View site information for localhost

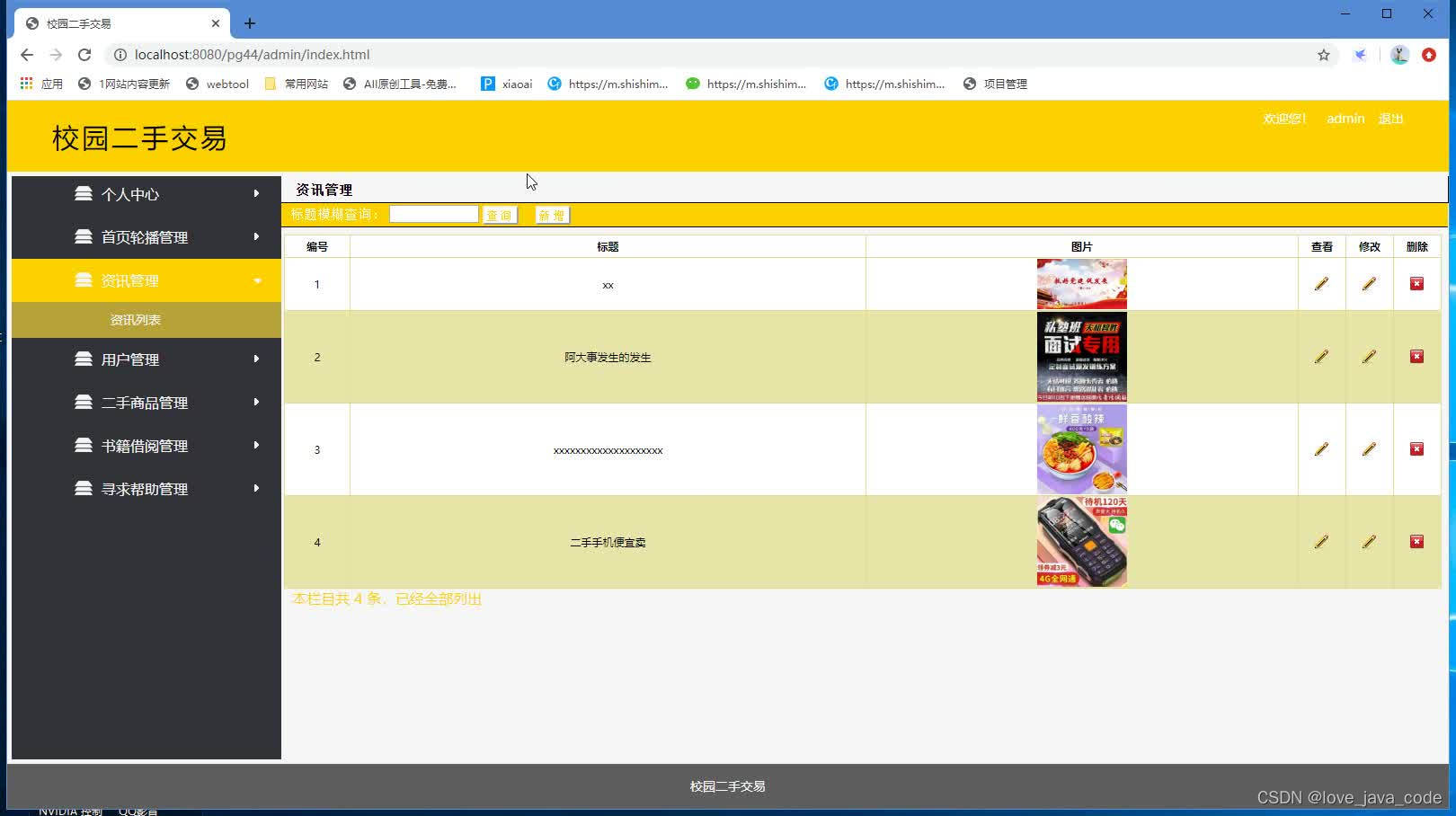[x=120, y=55]
